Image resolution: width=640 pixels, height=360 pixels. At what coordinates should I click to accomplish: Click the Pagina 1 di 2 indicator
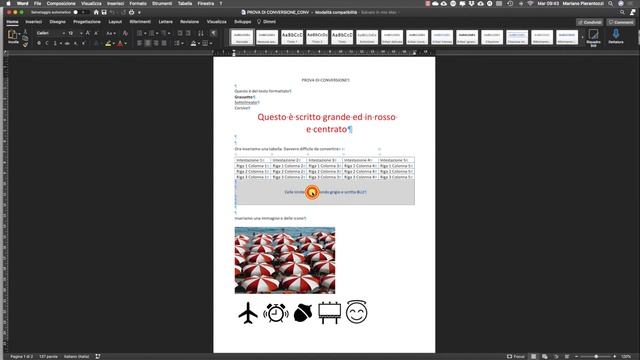pos(22,356)
